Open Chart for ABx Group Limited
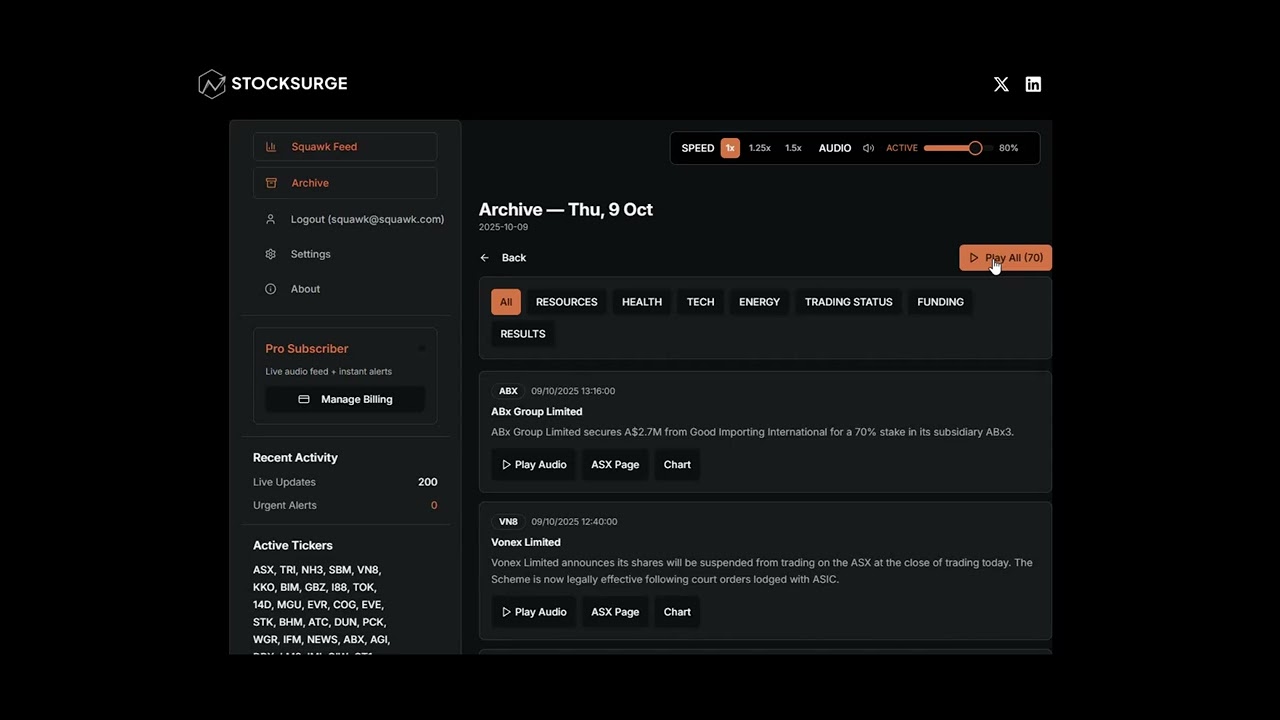The height and width of the screenshot is (720, 1280). (677, 465)
